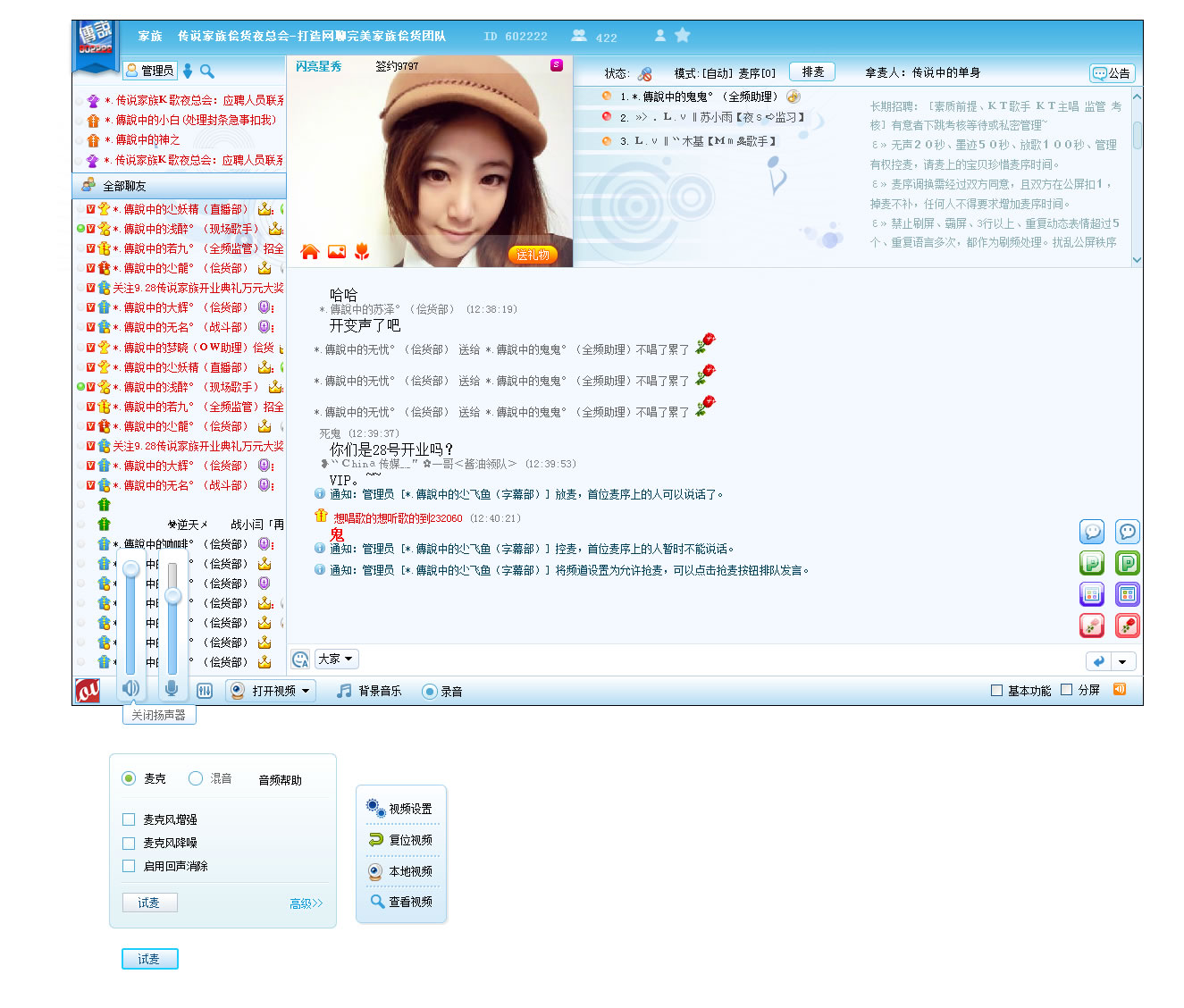
Task: Mute speaker via the speaker icon
Action: click(x=130, y=689)
